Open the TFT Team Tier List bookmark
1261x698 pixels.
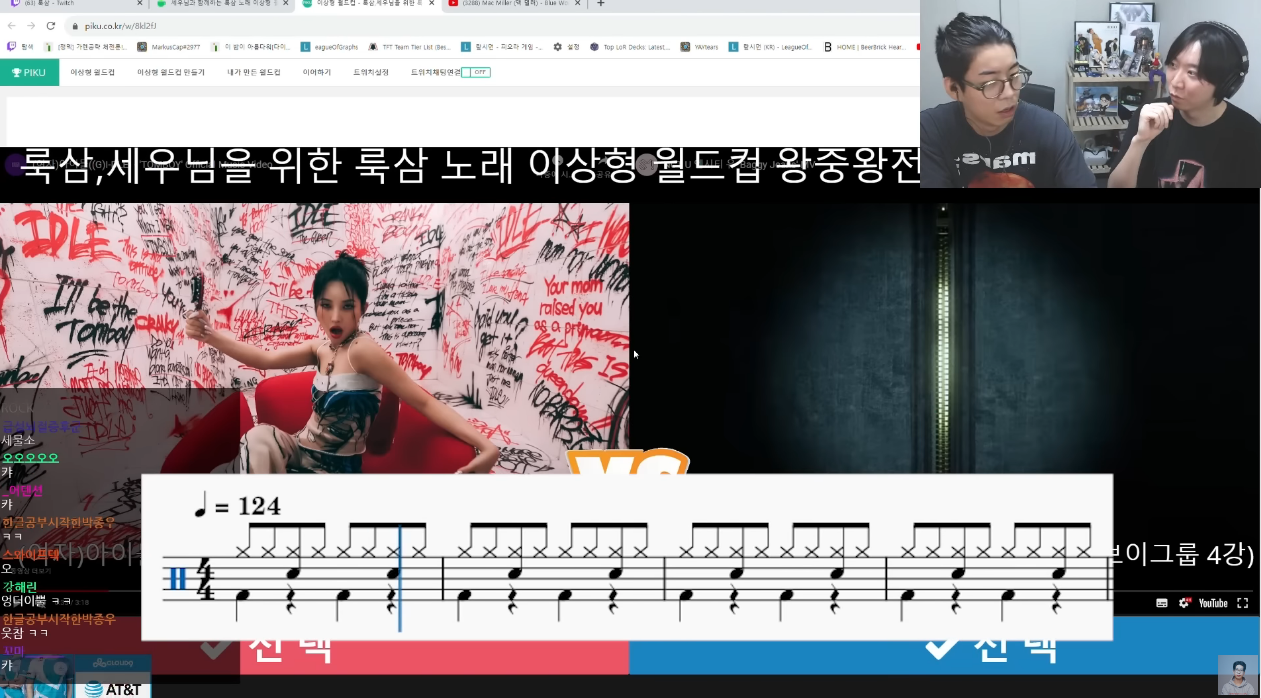point(410,46)
